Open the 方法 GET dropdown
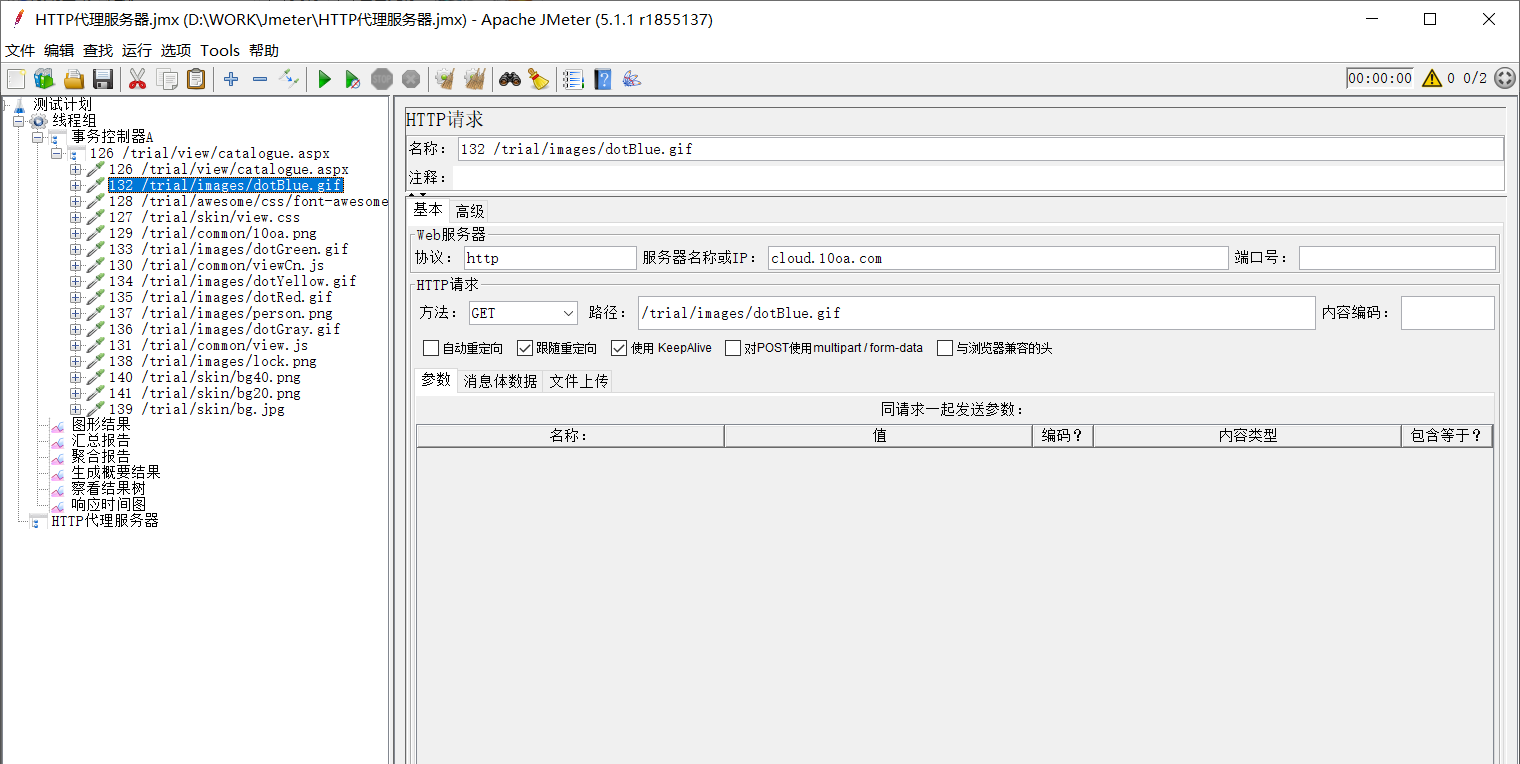The height and width of the screenshot is (764, 1520). [x=523, y=313]
